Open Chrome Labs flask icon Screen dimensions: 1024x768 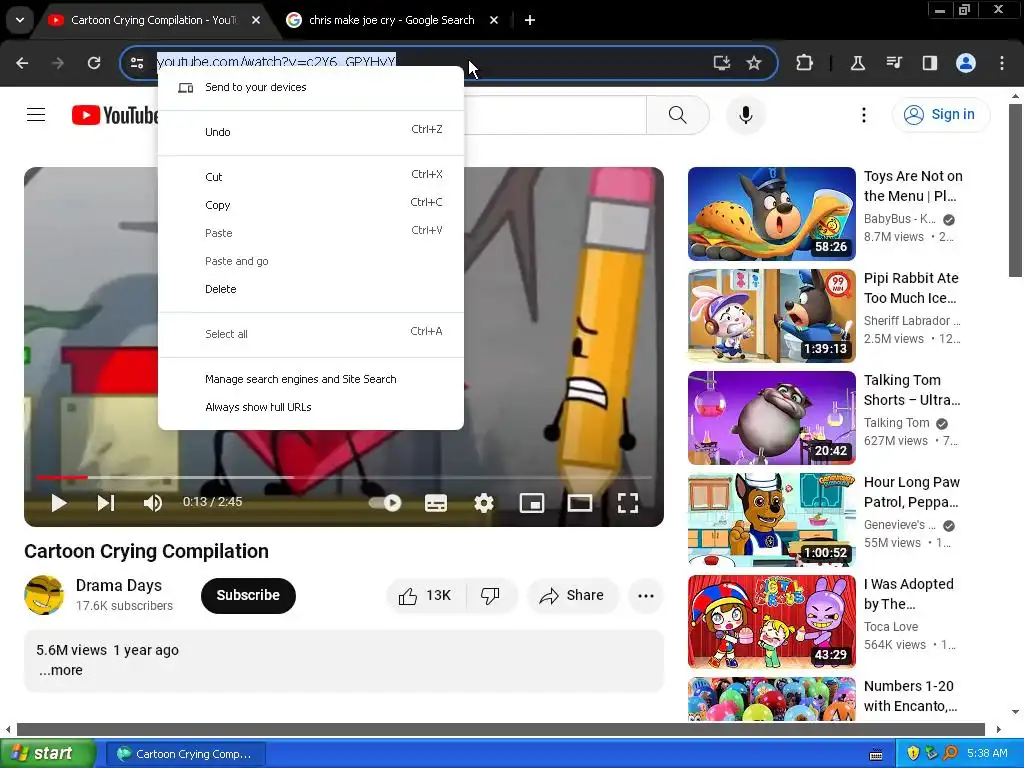click(x=857, y=63)
